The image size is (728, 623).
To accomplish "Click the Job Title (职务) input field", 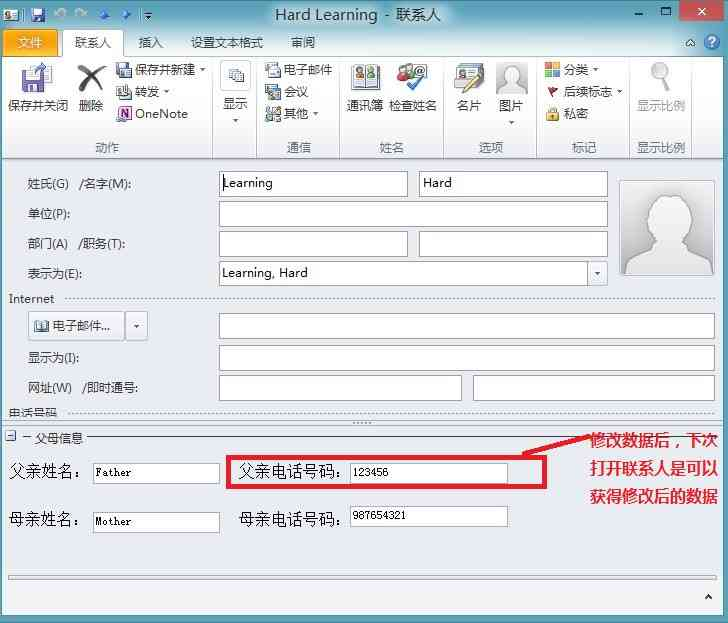I will [513, 244].
